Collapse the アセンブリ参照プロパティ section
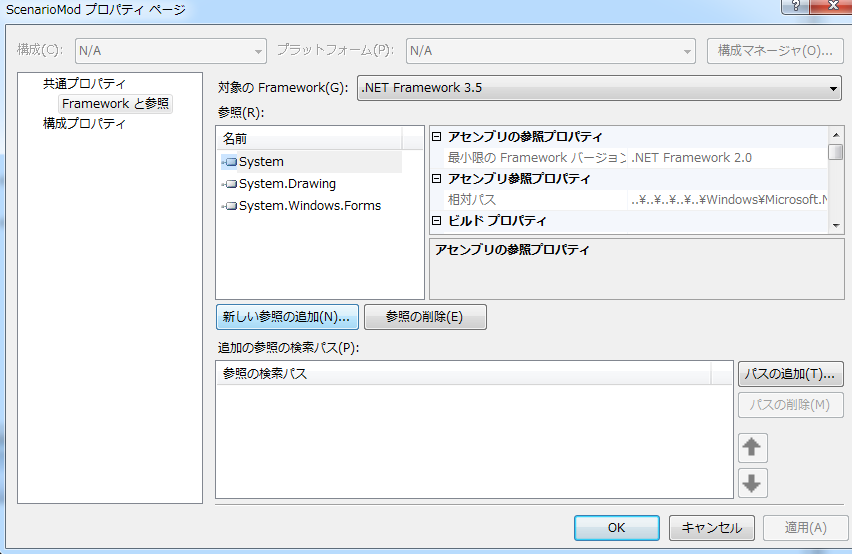This screenshot has width=852, height=554. pos(436,179)
